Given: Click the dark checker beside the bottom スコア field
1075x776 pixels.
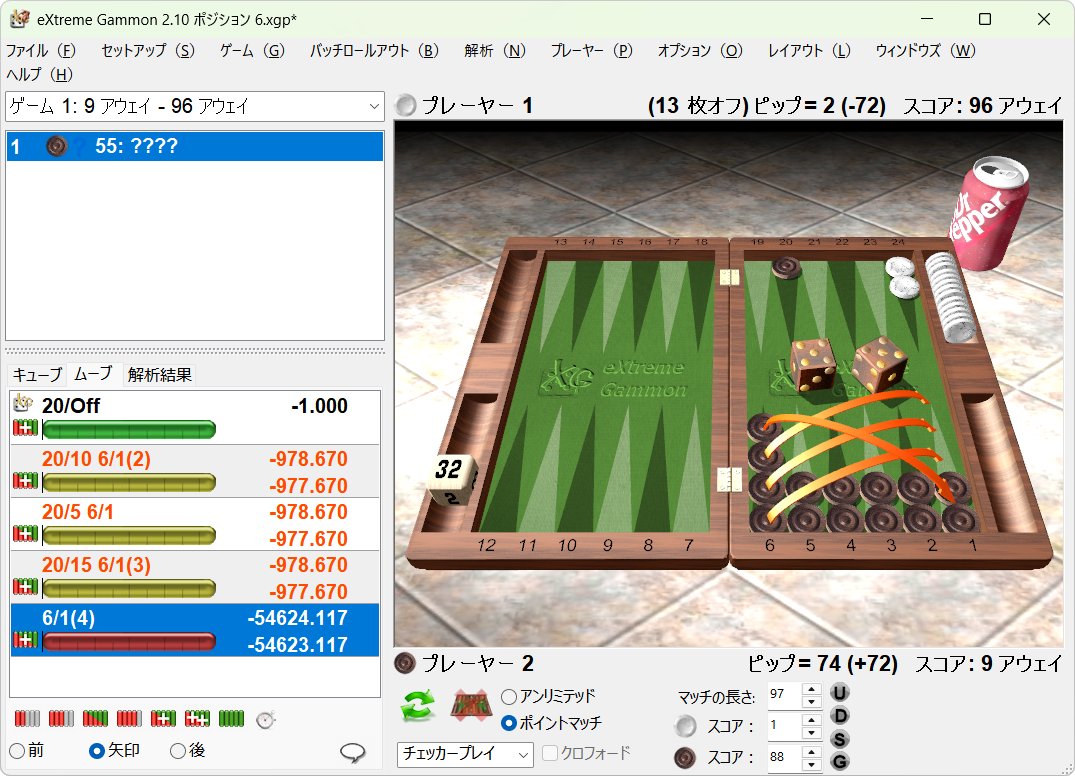Looking at the screenshot, I should (686, 757).
